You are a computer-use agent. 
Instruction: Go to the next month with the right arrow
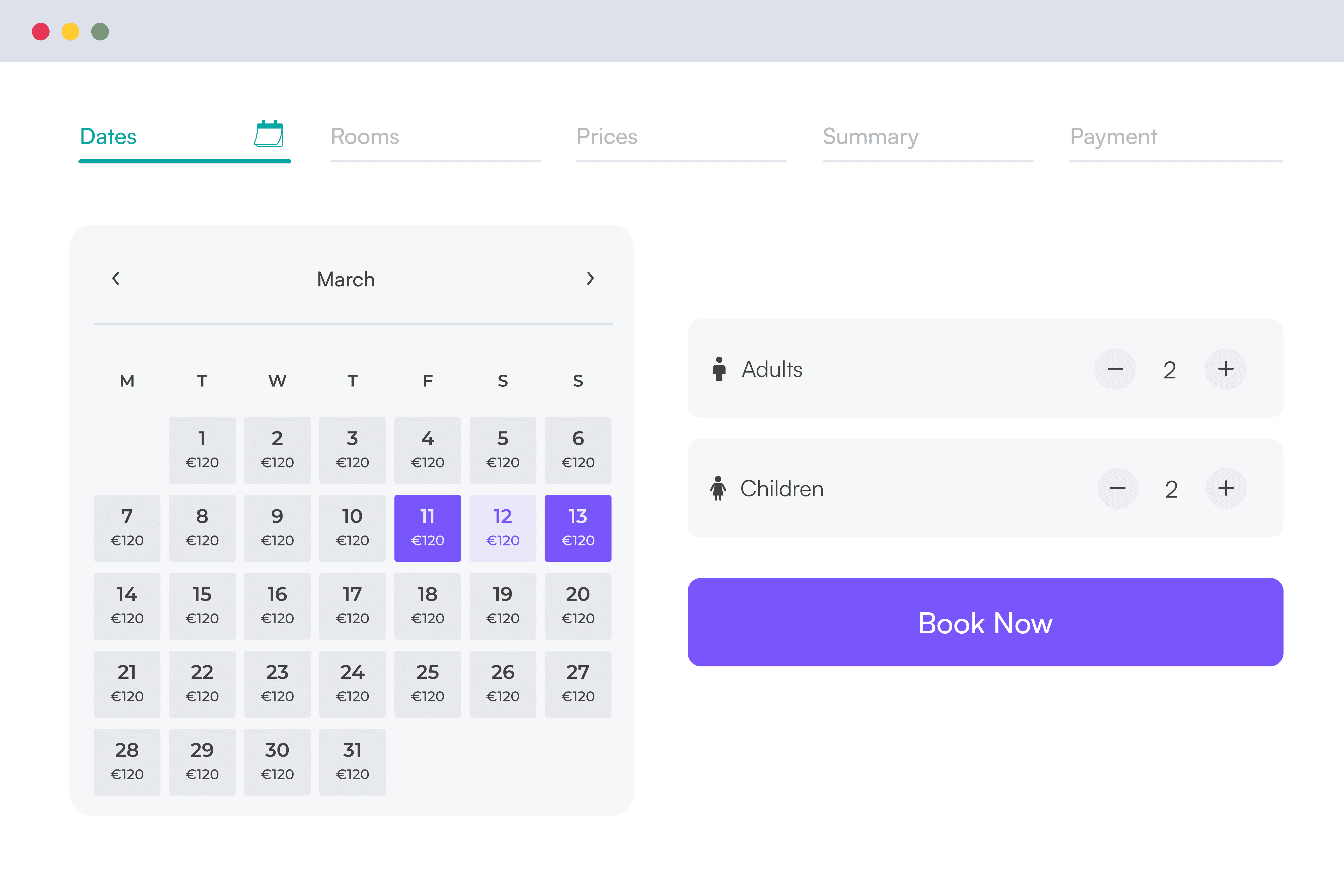tap(591, 279)
